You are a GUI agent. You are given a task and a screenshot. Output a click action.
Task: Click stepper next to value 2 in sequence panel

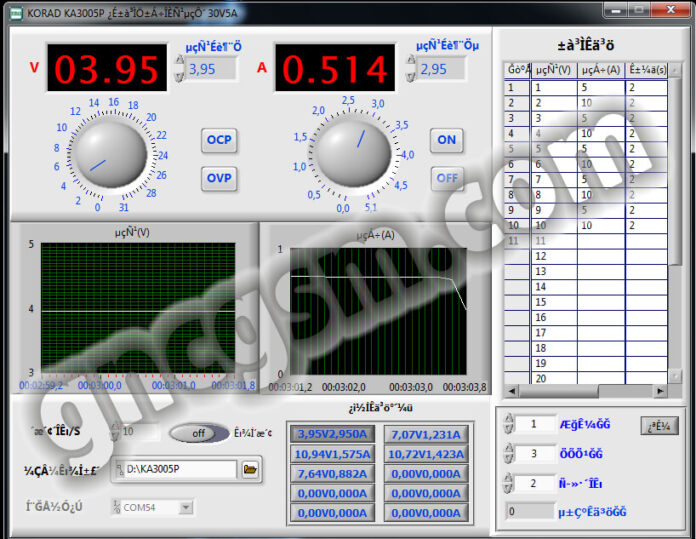tap(509, 483)
